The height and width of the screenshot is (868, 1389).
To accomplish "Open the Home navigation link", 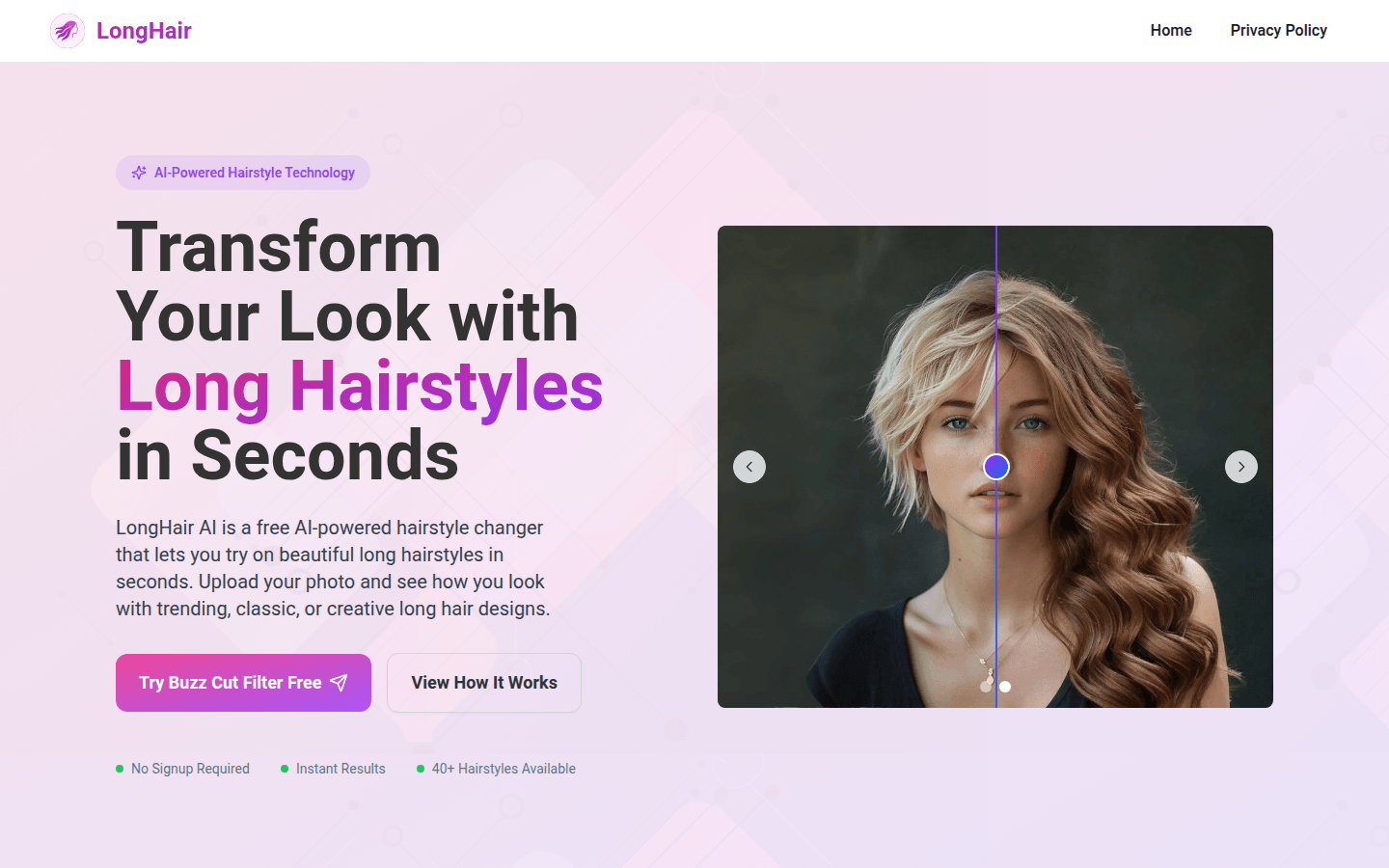I will [1171, 31].
